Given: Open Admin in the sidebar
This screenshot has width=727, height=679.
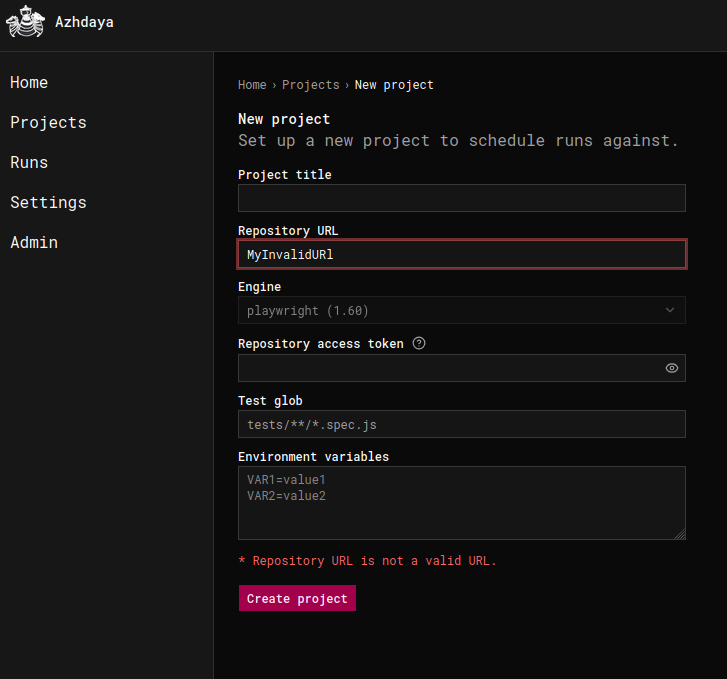Looking at the screenshot, I should click(34, 243).
